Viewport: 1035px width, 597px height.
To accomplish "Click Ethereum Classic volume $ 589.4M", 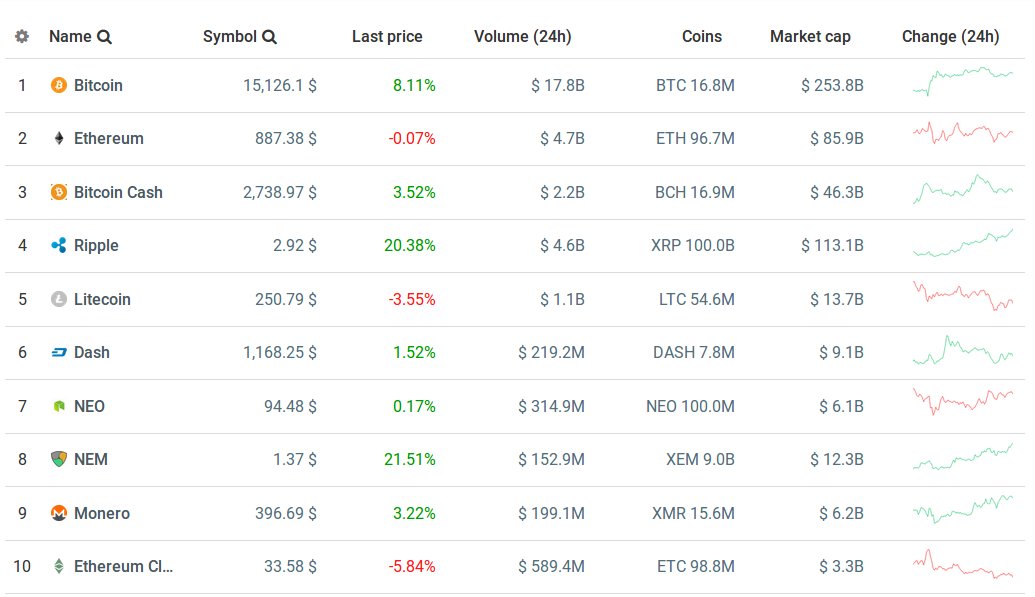I will click(551, 566).
